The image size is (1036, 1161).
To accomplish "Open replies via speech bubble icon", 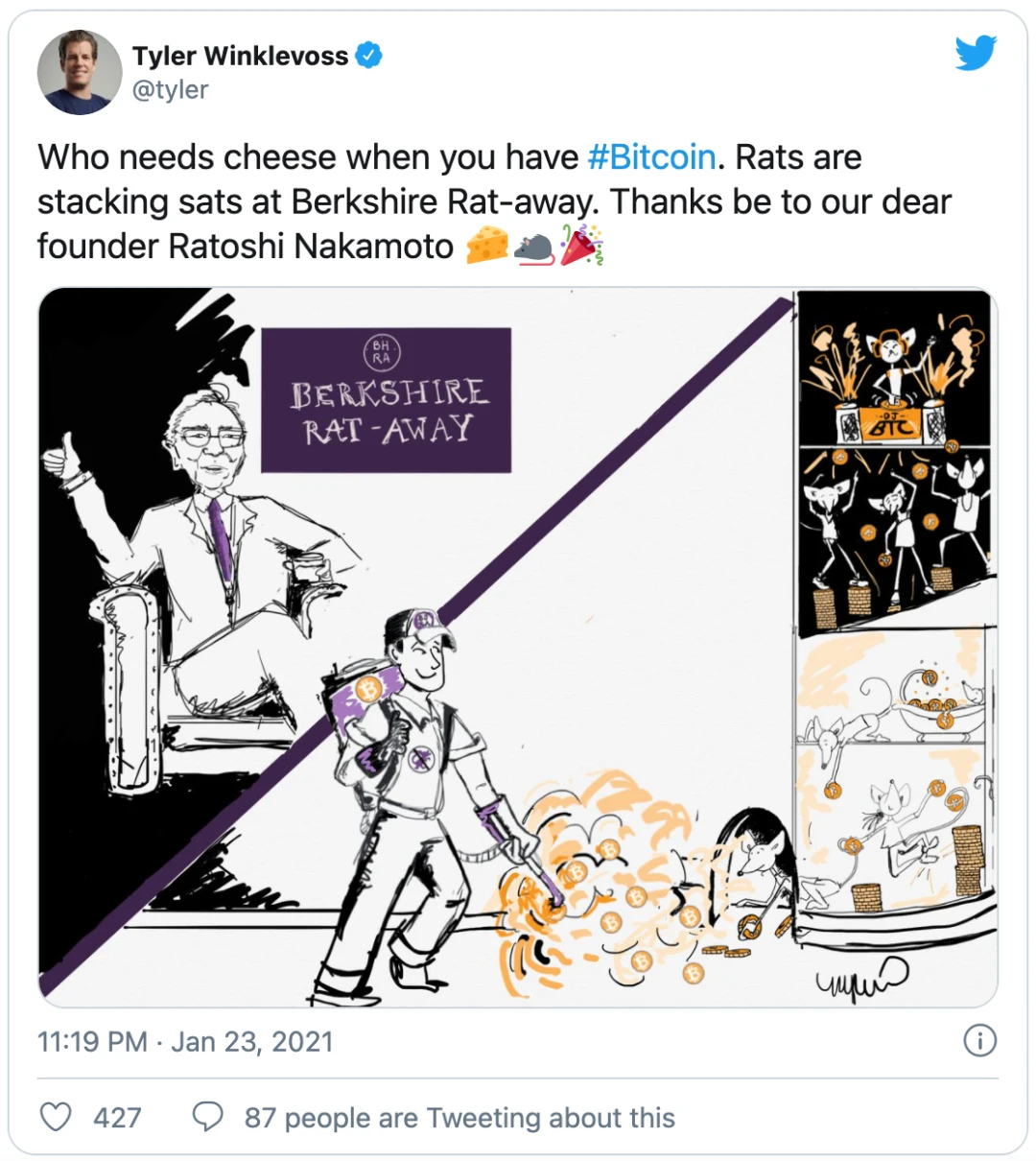I will pos(207,1117).
